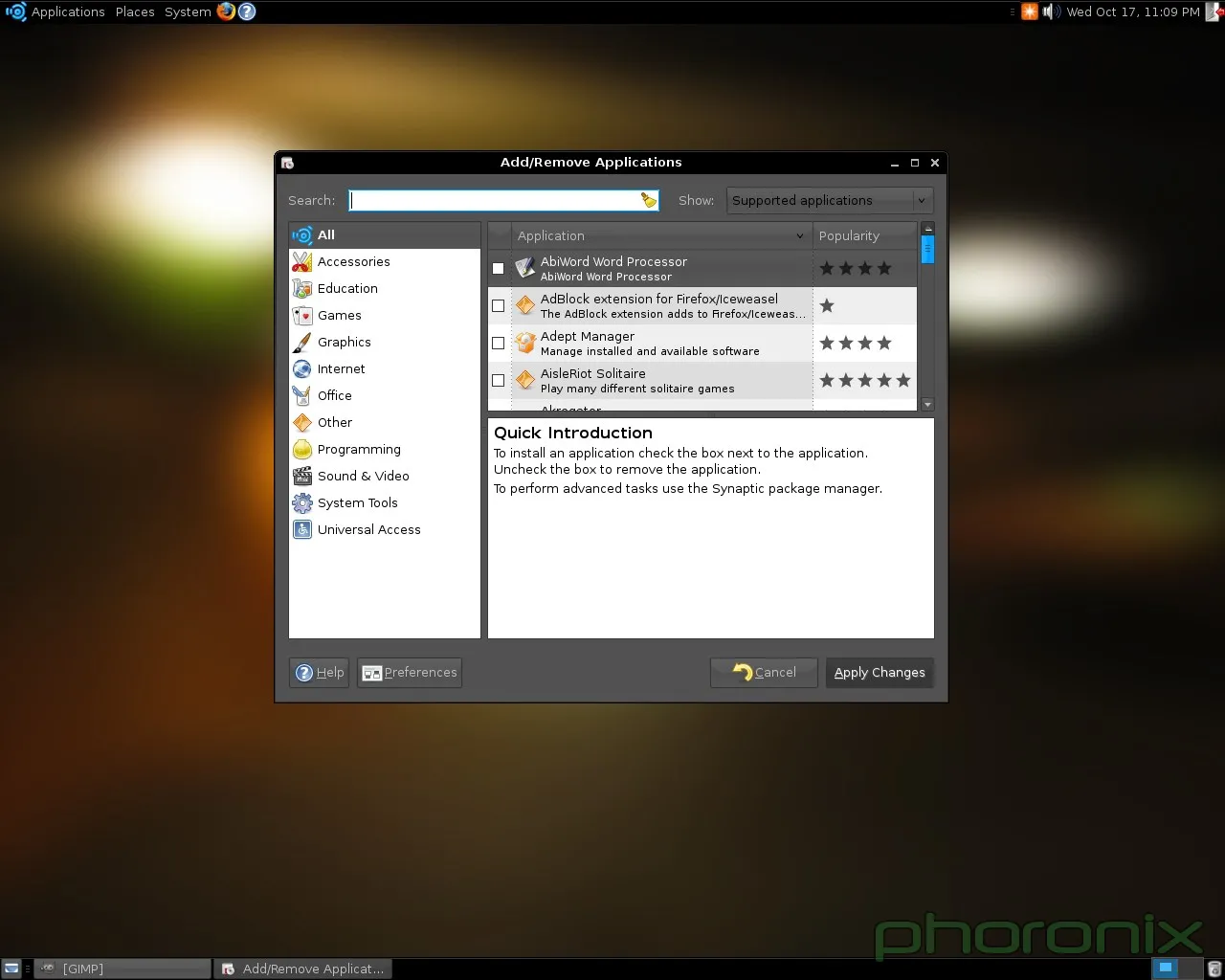Open the Universal Access icon
Image resolution: width=1225 pixels, height=980 pixels.
click(x=302, y=530)
